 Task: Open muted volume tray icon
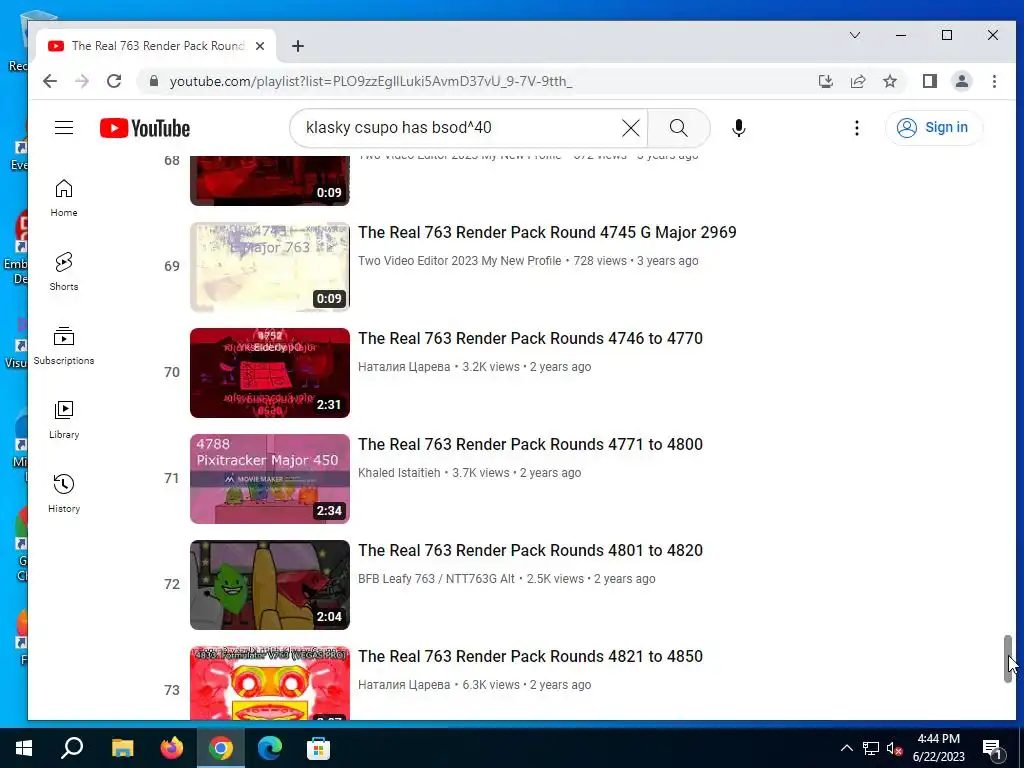(x=894, y=748)
